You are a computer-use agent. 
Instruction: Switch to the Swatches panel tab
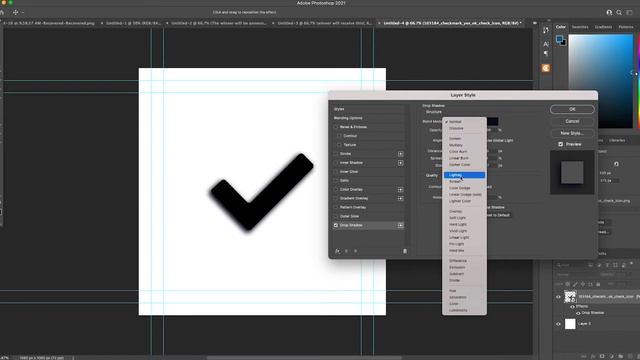580,27
